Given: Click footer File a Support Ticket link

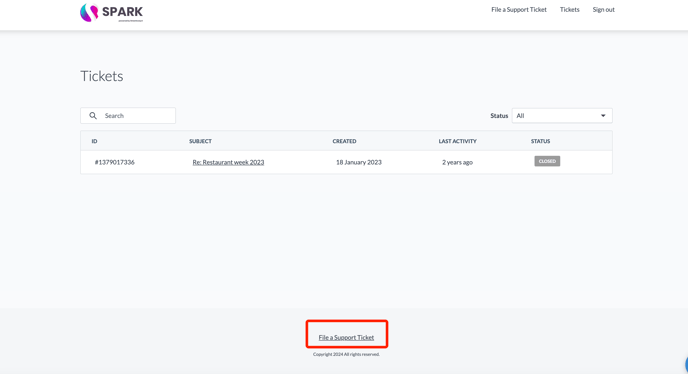Looking at the screenshot, I should click(x=346, y=338).
